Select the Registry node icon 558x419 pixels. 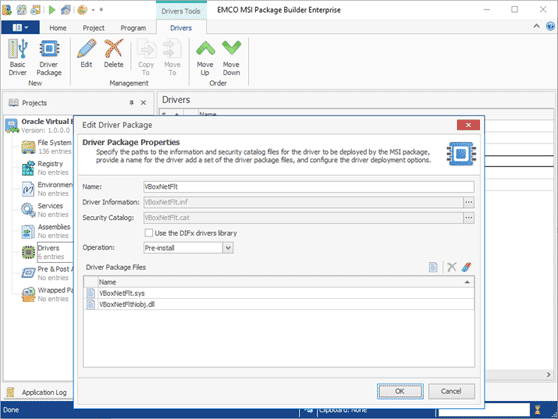coord(28,168)
